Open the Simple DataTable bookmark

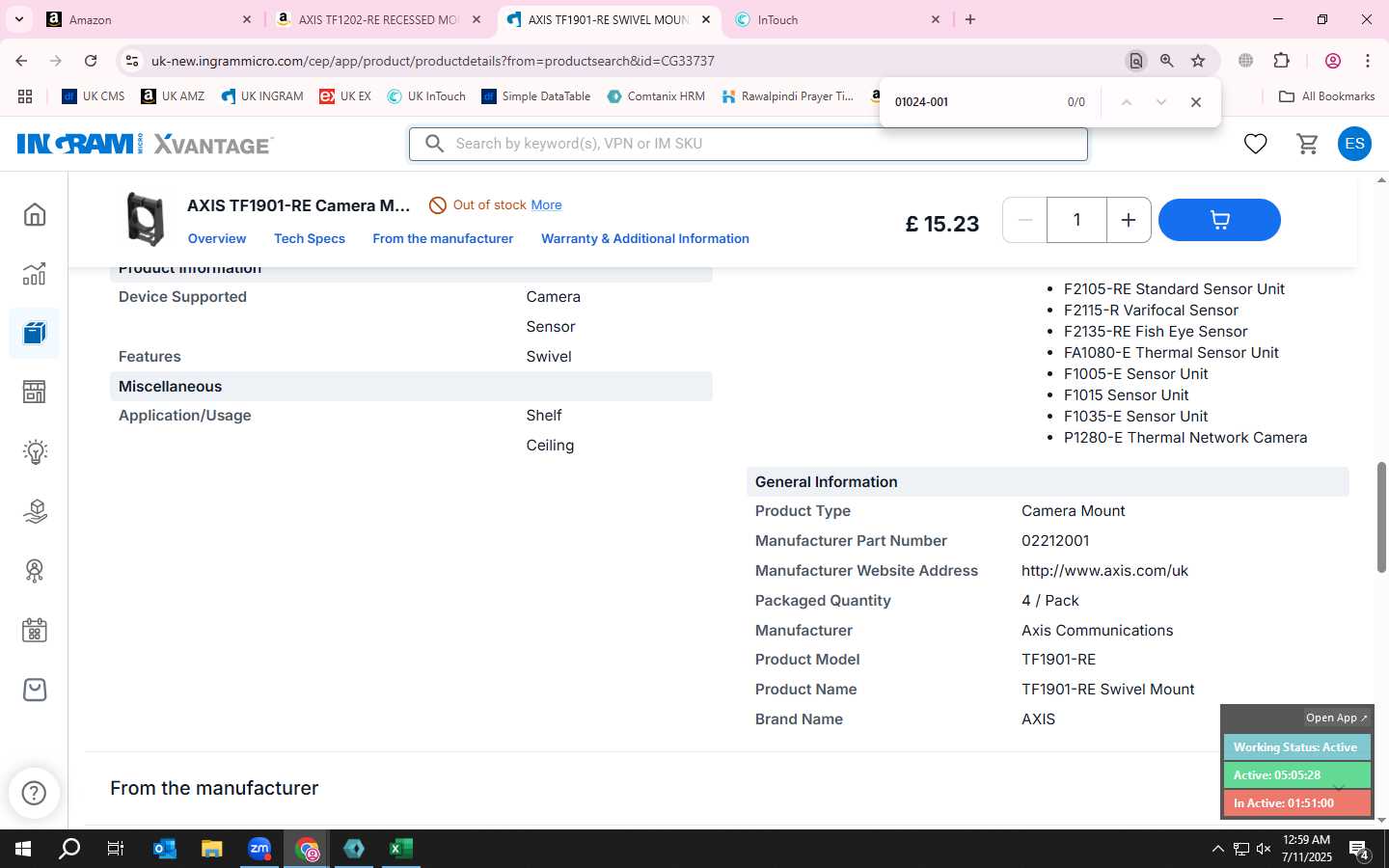point(536,96)
